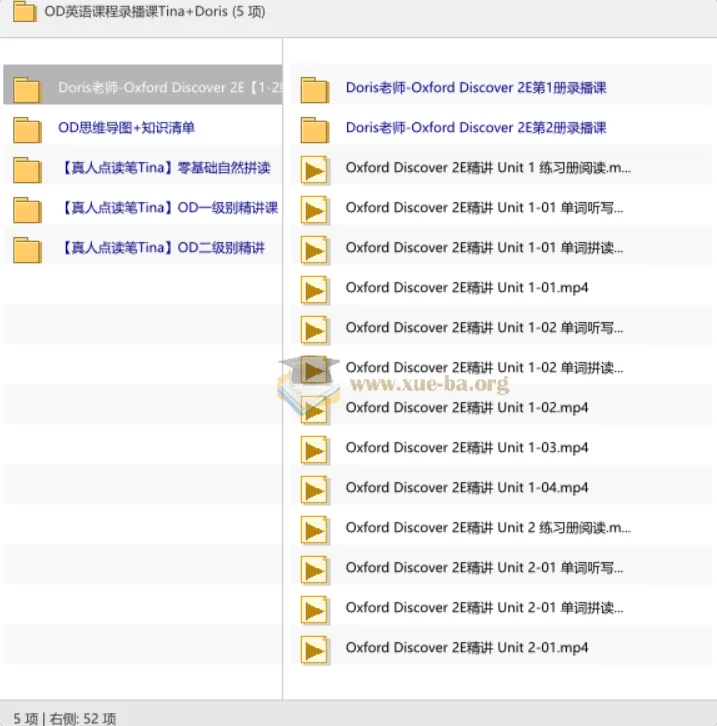Image resolution: width=717 pixels, height=726 pixels.
Task: Open Doris老师-Oxford Discover 2E第2册录播课 folder name
Action: (x=476, y=127)
